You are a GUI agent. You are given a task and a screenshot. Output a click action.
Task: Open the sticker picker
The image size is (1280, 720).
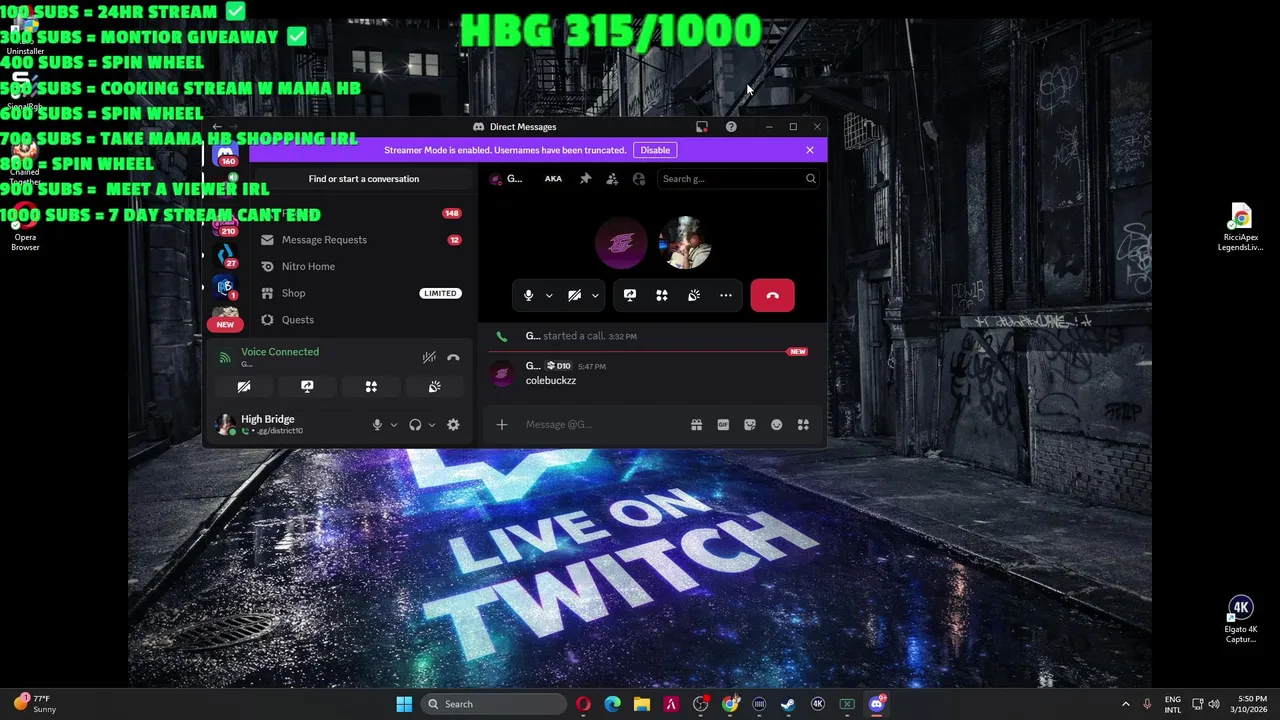pyautogui.click(x=750, y=425)
